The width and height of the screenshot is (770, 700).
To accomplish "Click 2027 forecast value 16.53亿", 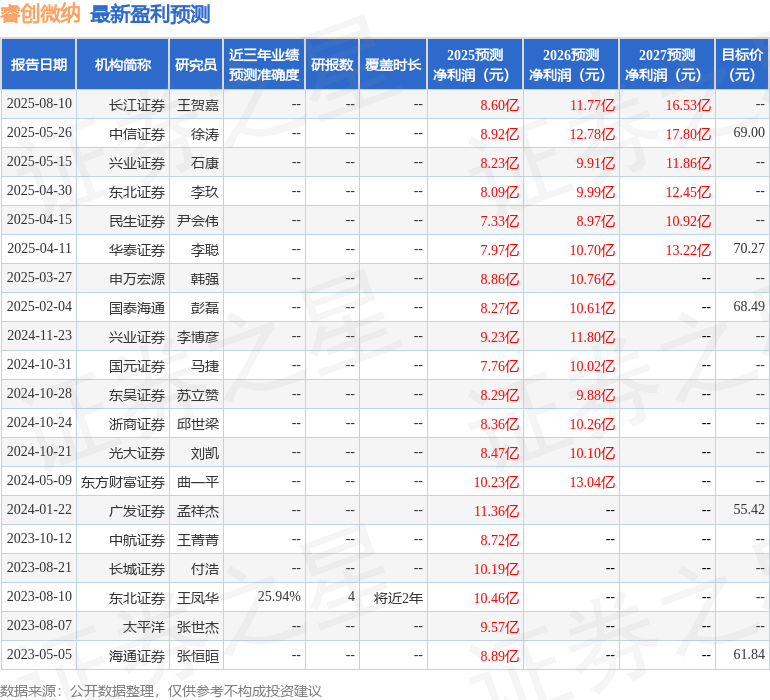I will tap(688, 105).
